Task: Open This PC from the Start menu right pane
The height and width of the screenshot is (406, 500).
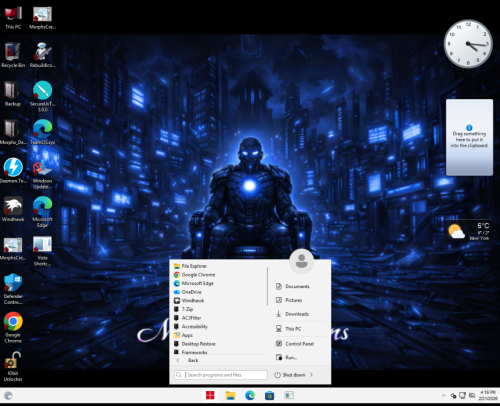Action: tap(289, 329)
